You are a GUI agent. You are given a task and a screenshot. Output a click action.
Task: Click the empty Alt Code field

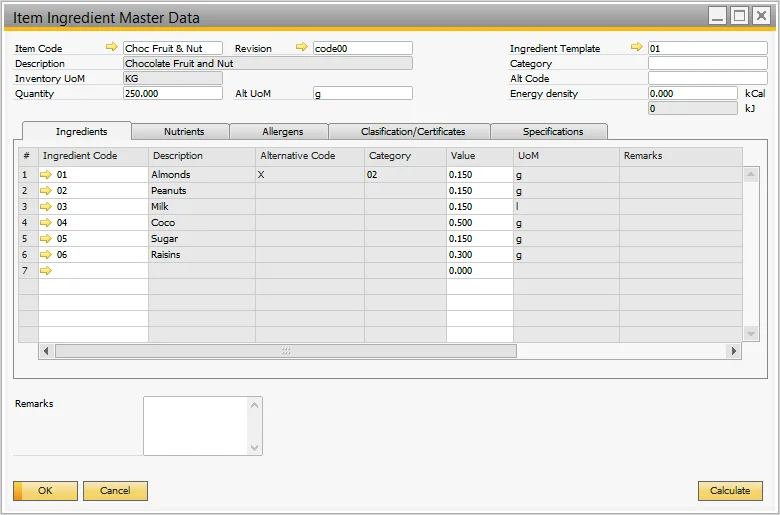pos(707,78)
